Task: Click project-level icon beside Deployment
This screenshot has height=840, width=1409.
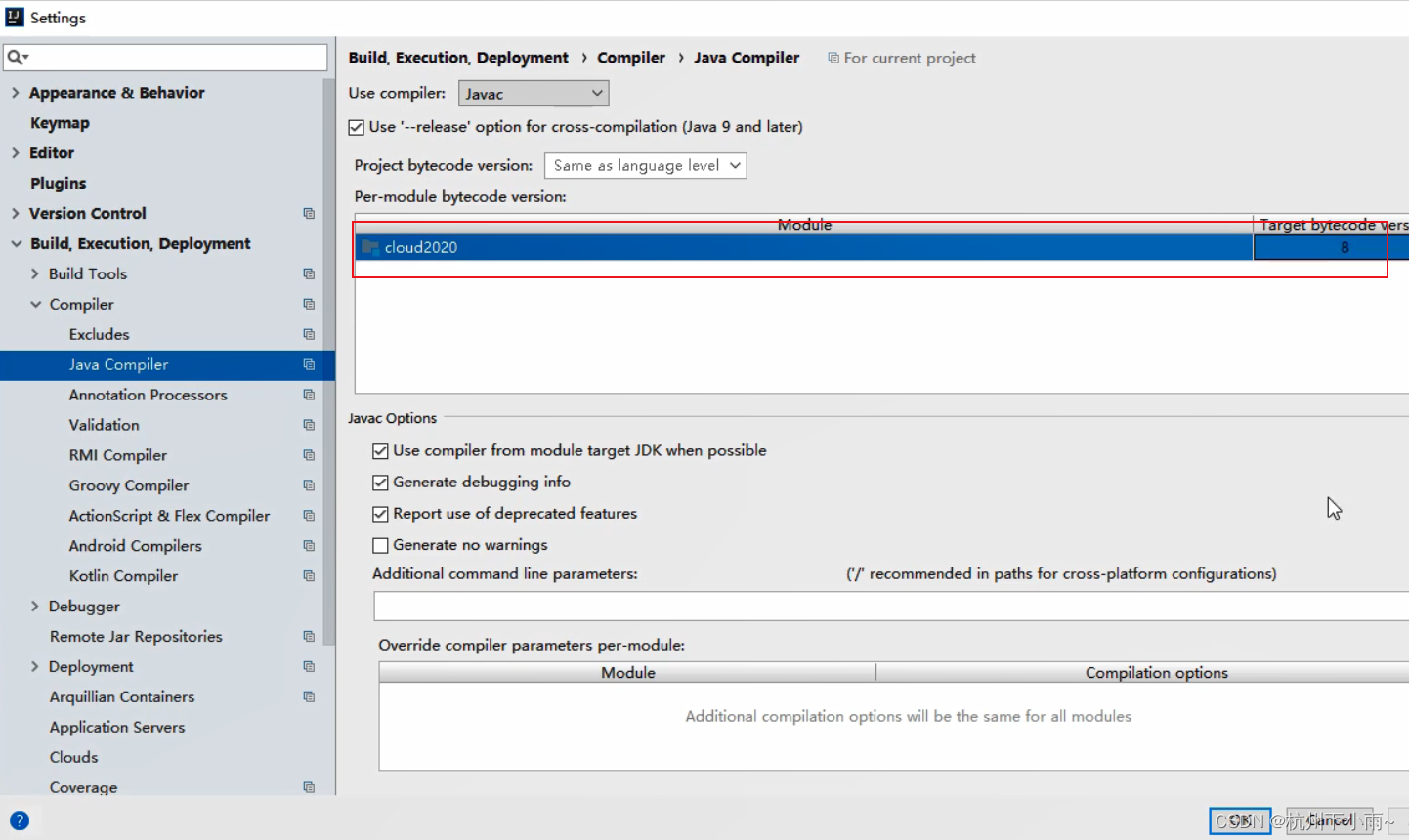Action: pos(309,666)
